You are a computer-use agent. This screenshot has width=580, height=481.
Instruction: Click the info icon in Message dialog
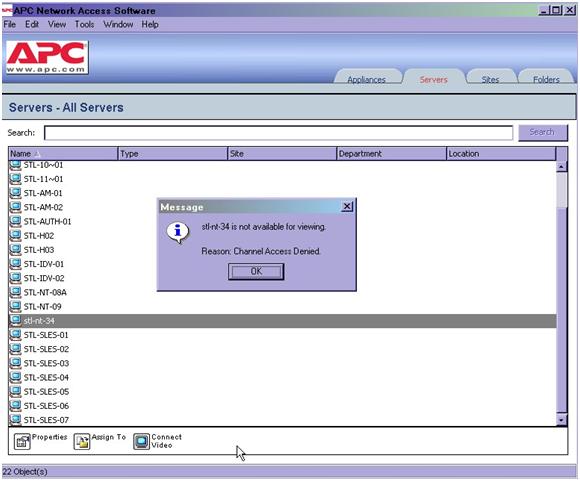178,233
